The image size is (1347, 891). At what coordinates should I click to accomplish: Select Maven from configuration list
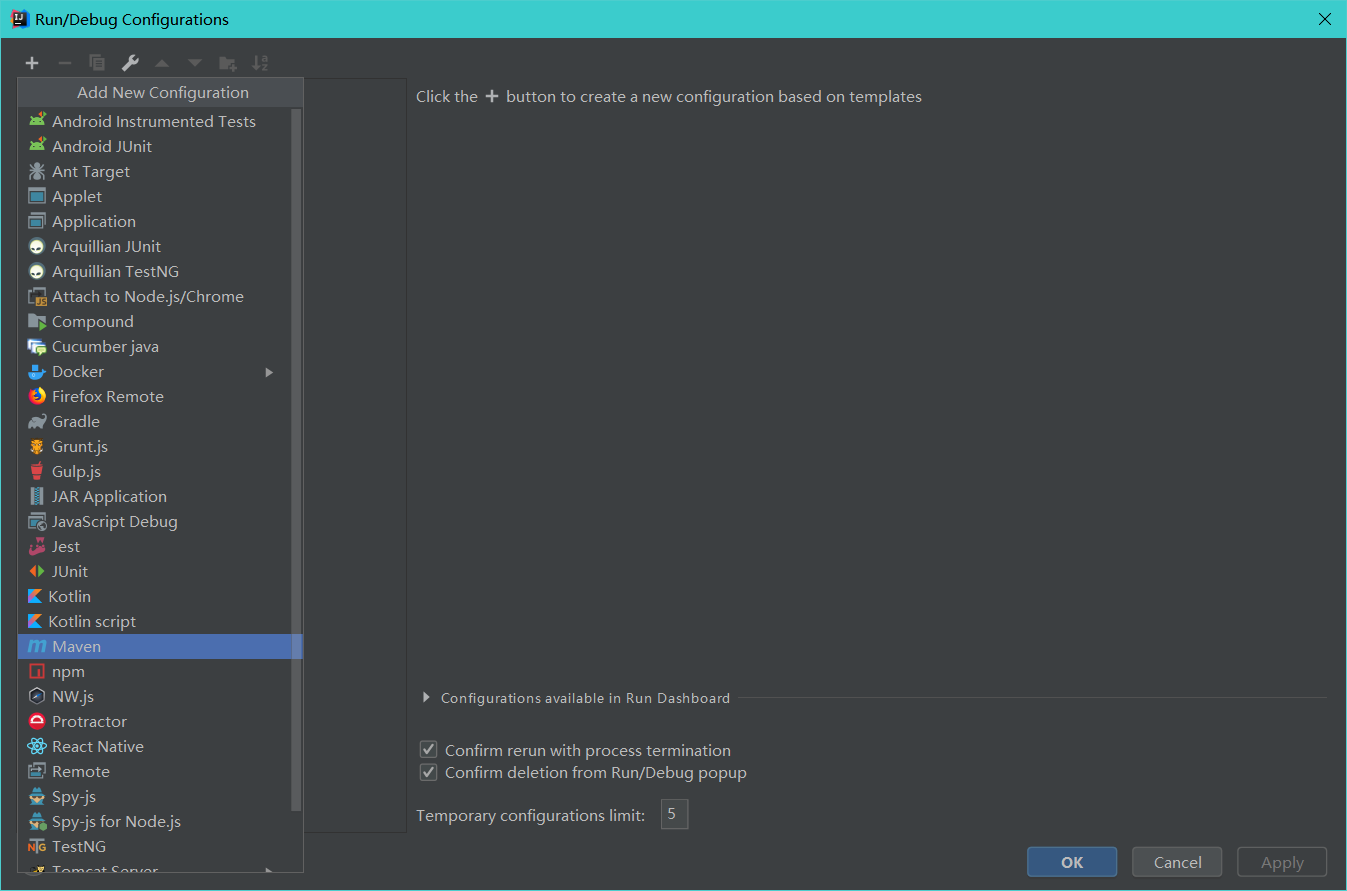[160, 646]
